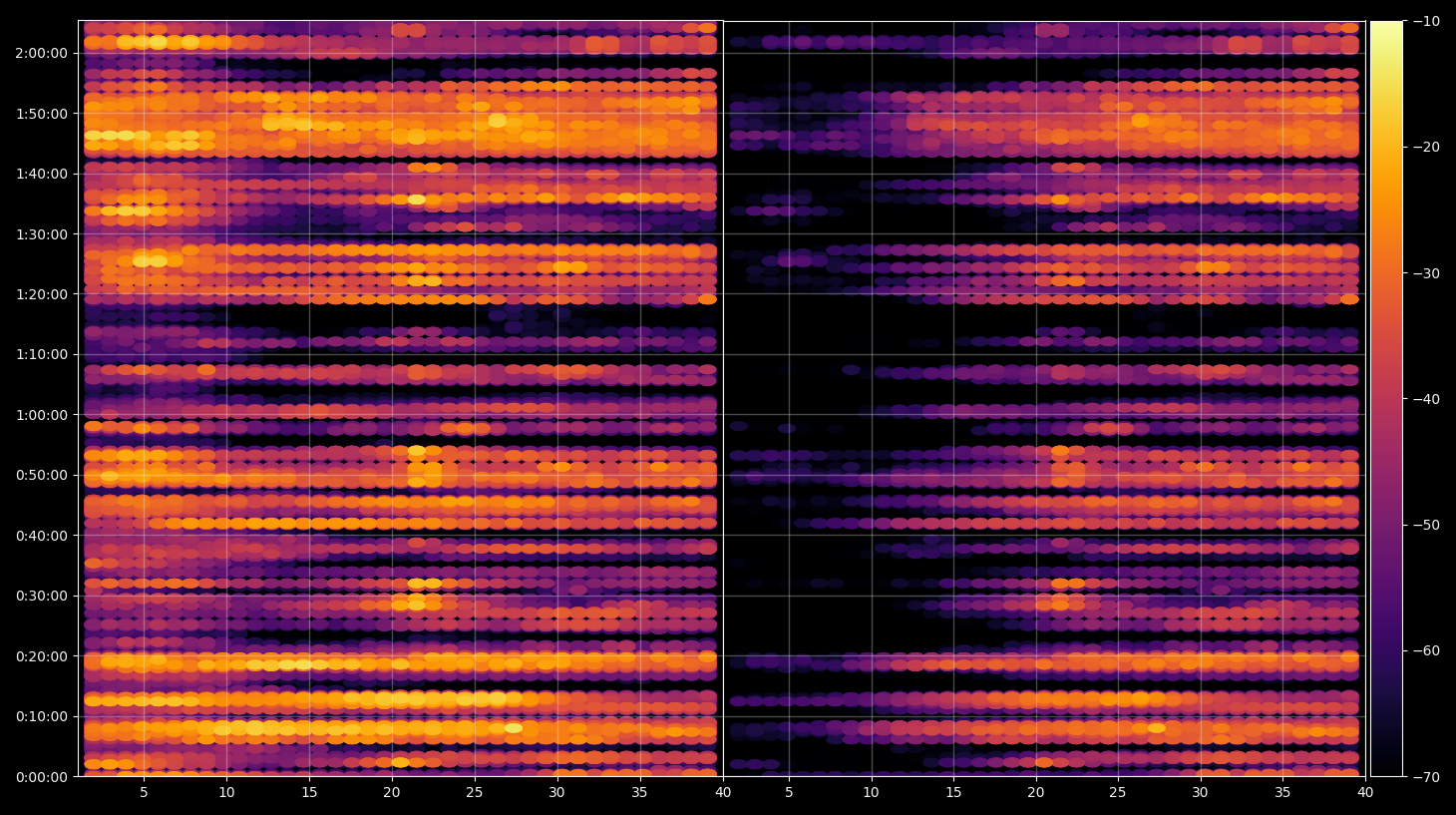Click the 1:20:00 time axis label
Viewport: 1456px width, 815px height.
pyautogui.click(x=42, y=294)
